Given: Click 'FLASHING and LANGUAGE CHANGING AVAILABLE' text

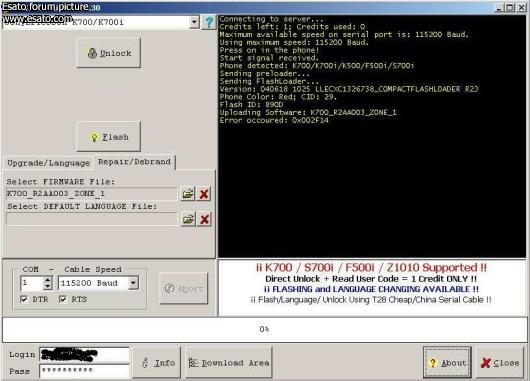Looking at the screenshot, I should pos(371,289).
